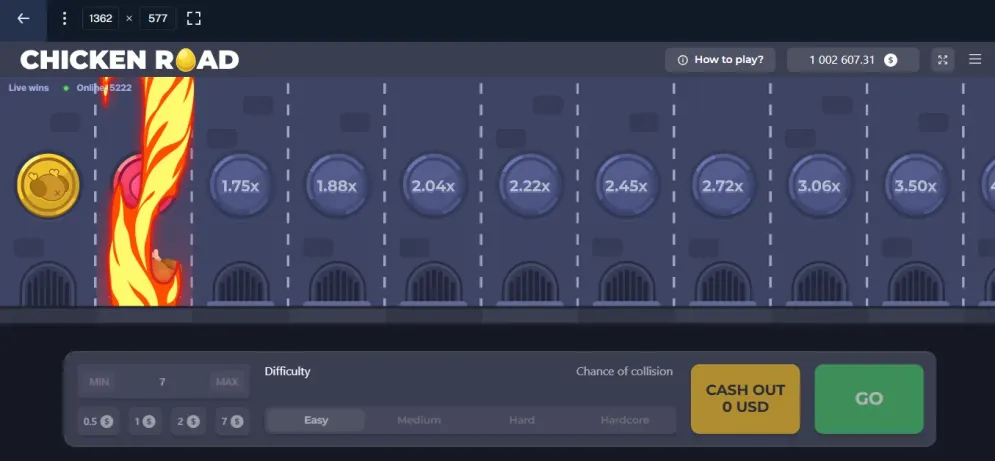Choose Easy difficulty
Viewport: 995px width, 461px height.
tap(316, 420)
